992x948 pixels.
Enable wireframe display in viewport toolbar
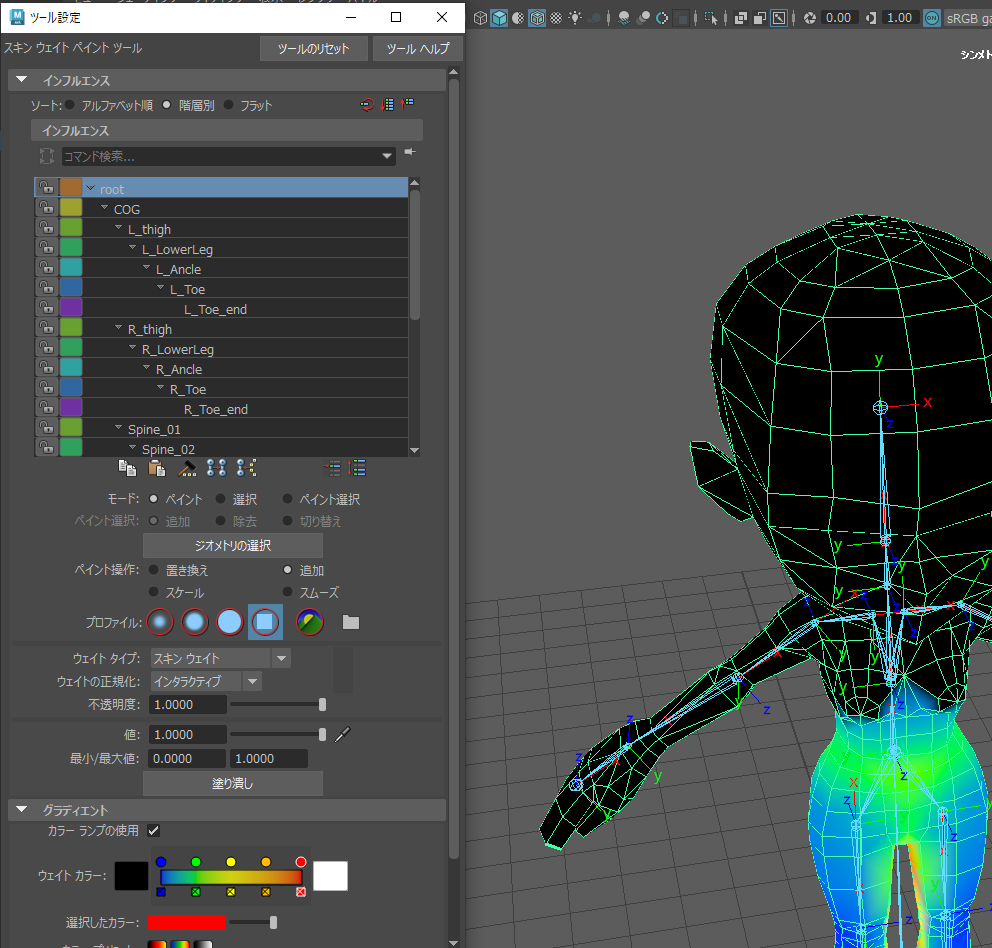click(x=480, y=18)
